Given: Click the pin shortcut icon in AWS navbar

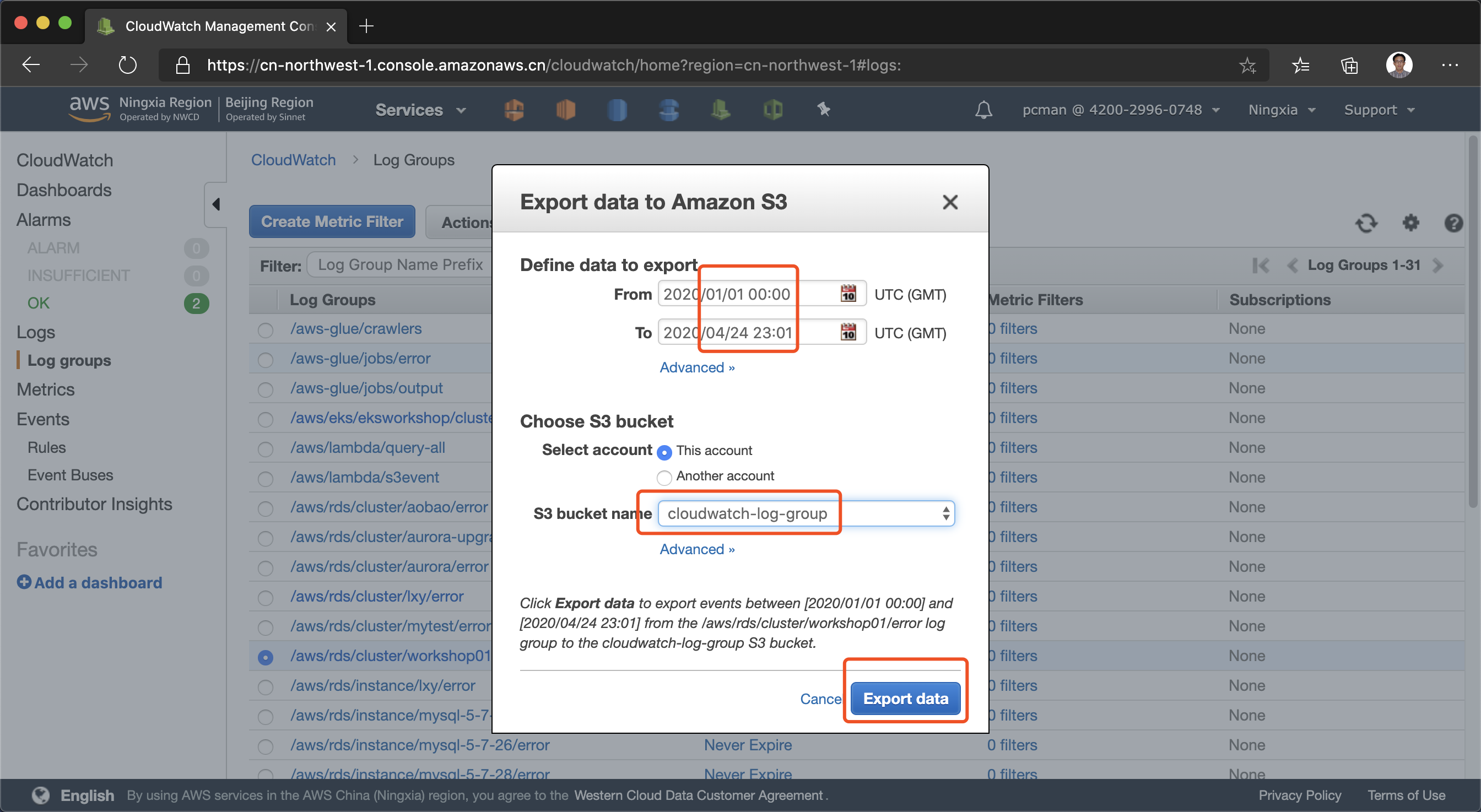Looking at the screenshot, I should click(x=823, y=109).
